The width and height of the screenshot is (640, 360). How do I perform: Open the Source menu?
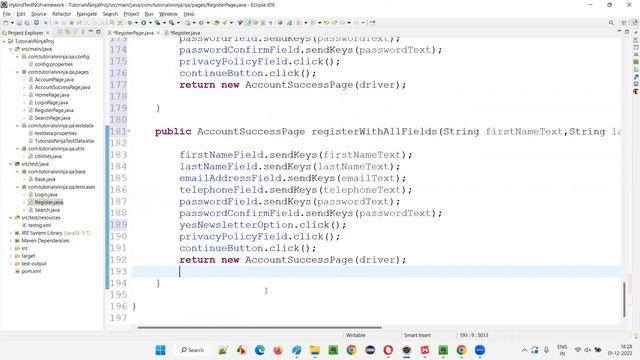39,14
